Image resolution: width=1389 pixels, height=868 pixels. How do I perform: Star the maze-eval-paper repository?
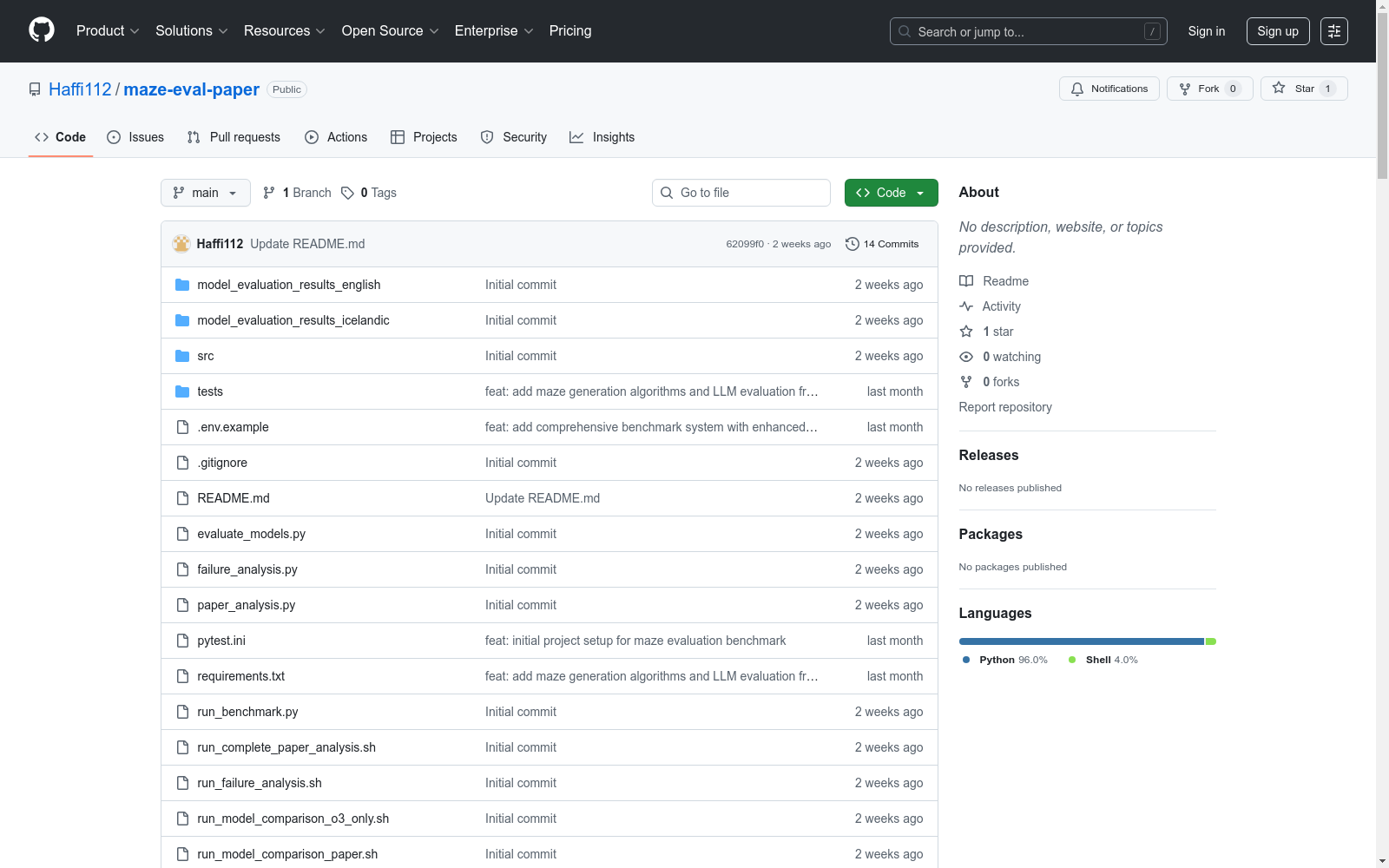(1304, 89)
